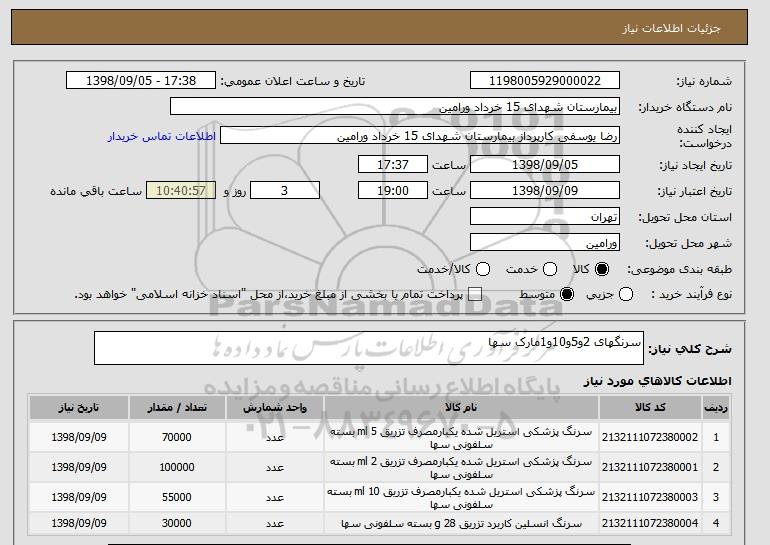Image resolution: width=770 pixels, height=545 pixels.
Task: Click quantity cell 100000
Action: tap(177, 467)
